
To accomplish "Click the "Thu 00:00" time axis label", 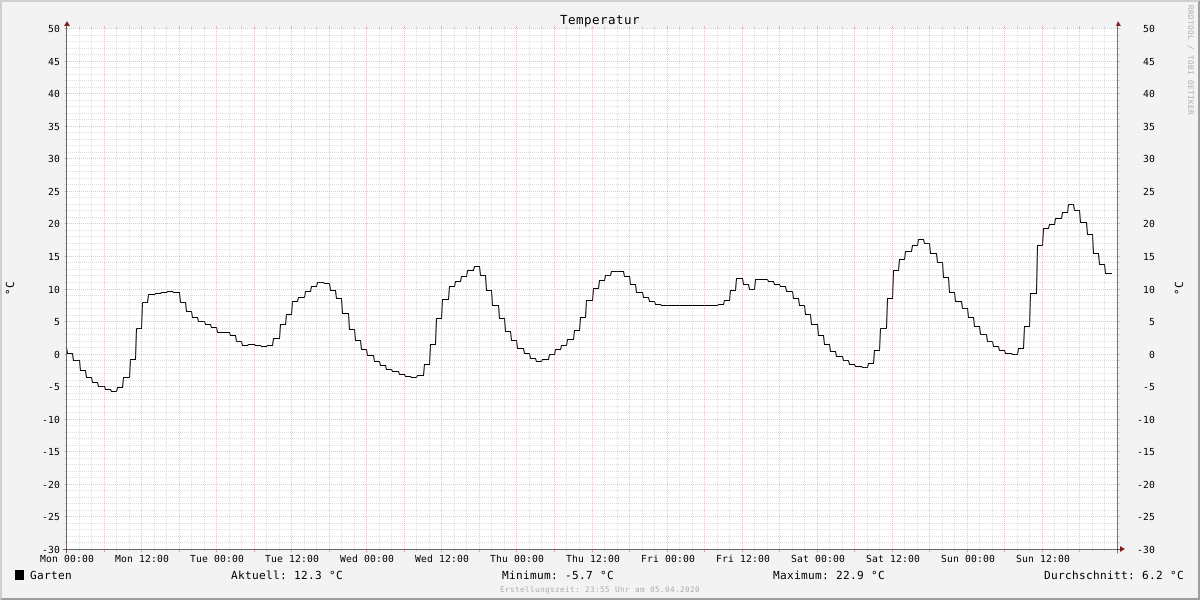I will pos(517,559).
